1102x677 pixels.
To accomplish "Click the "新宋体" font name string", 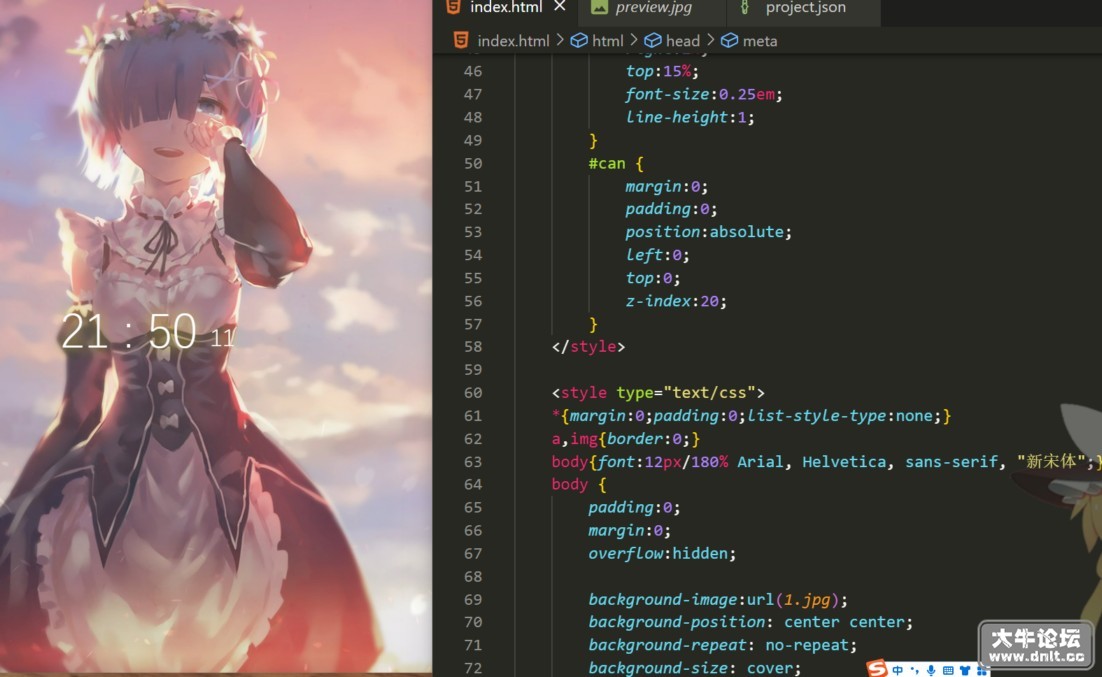I will [x=1051, y=461].
